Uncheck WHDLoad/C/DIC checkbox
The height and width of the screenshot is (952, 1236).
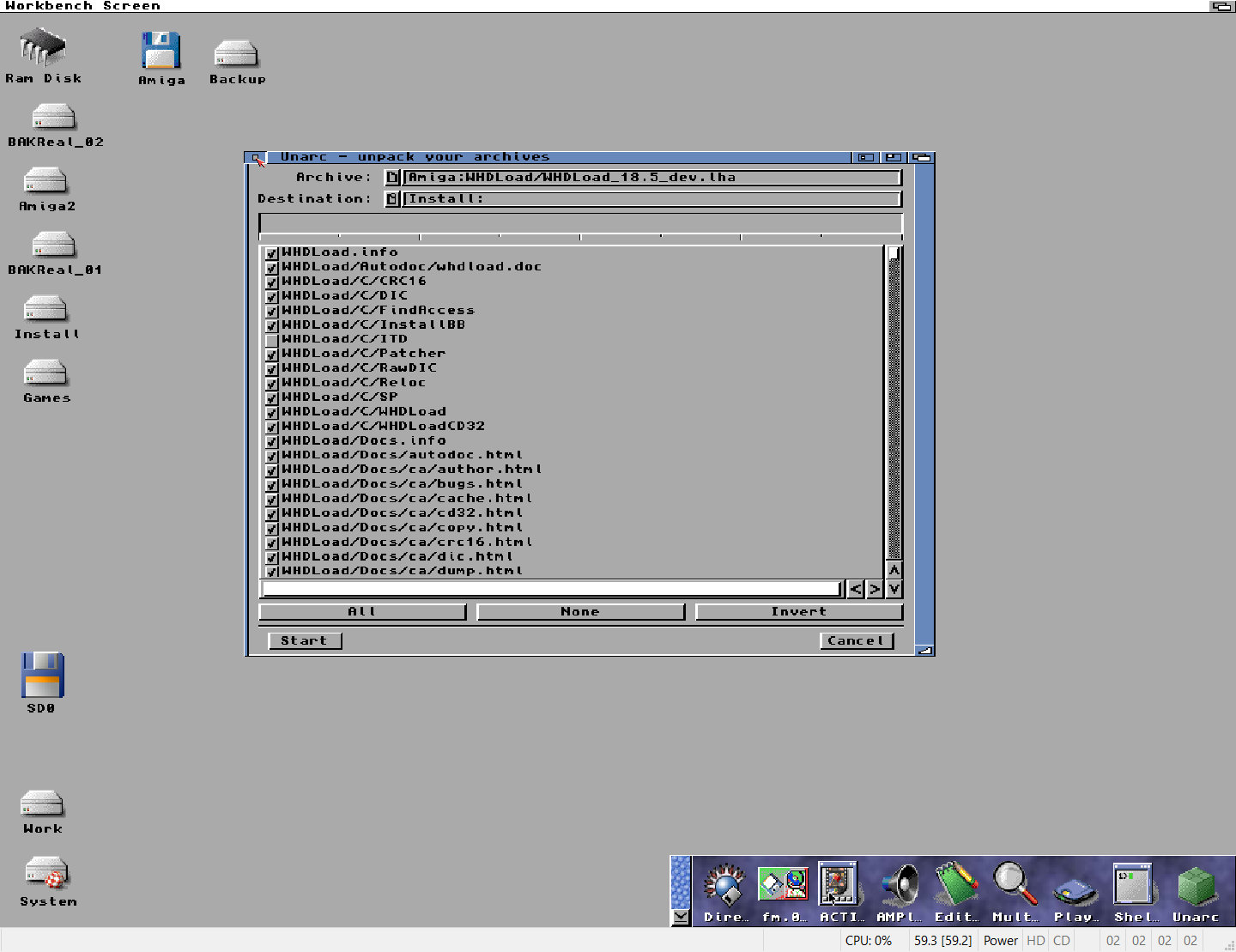click(271, 297)
